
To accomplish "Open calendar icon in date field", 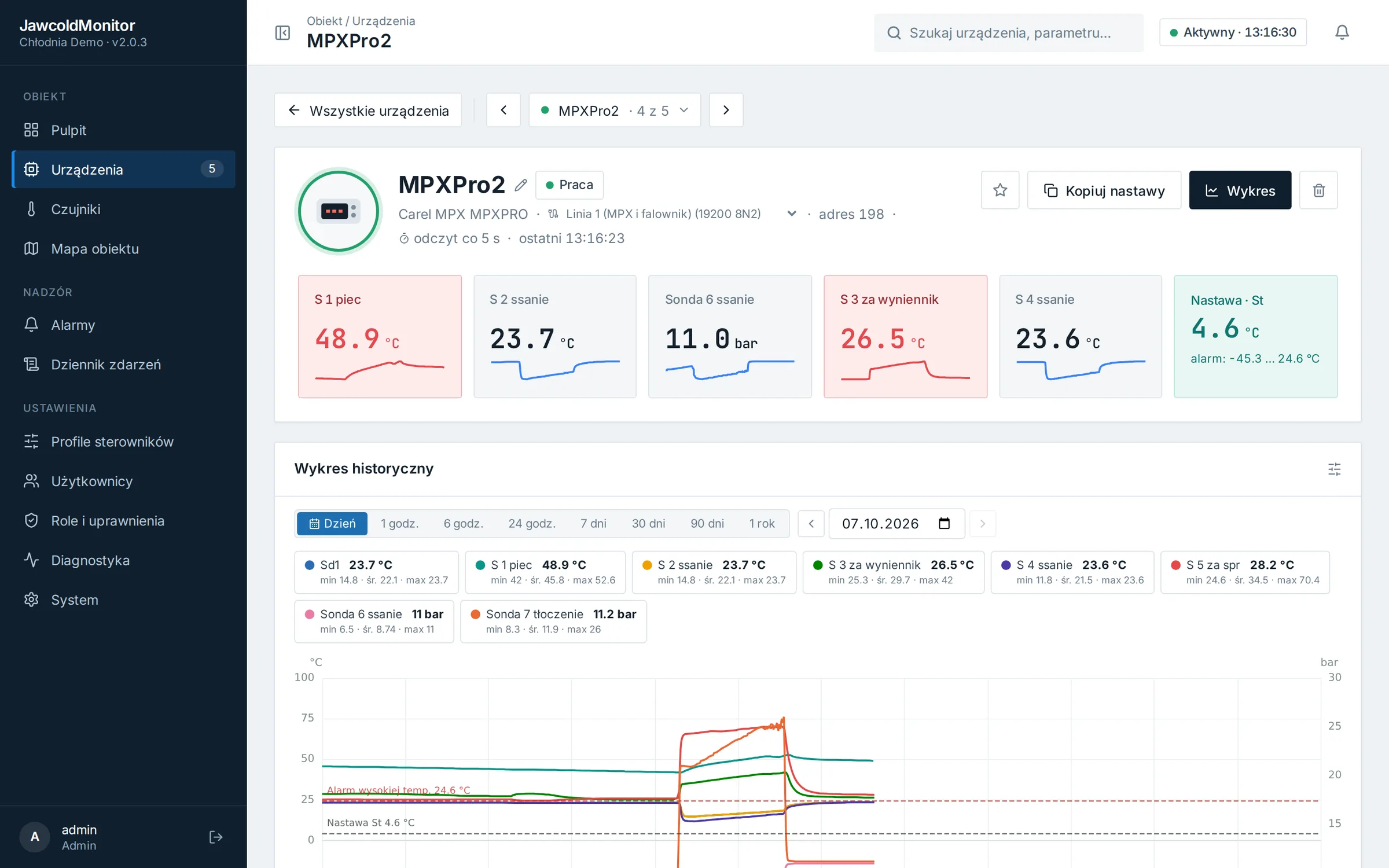I will (944, 524).
